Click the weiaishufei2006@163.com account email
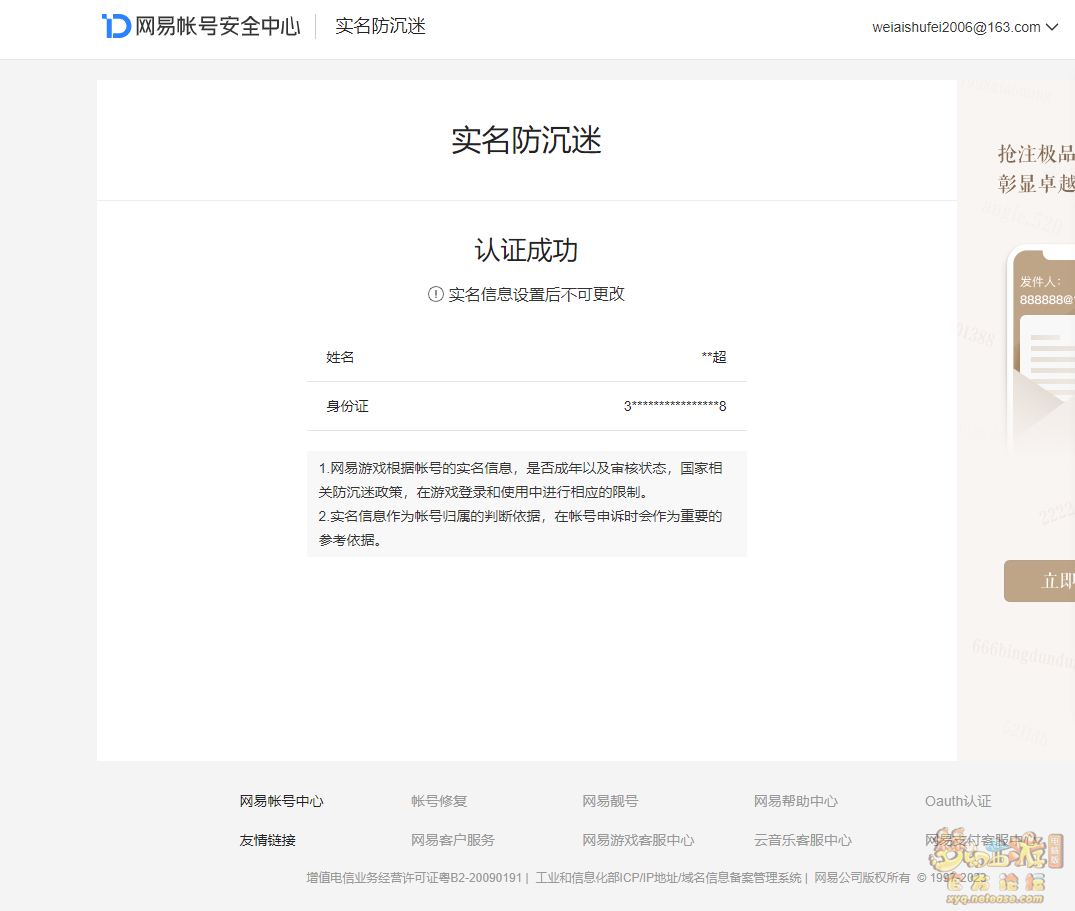The image size is (1075, 911). pyautogui.click(x=956, y=27)
